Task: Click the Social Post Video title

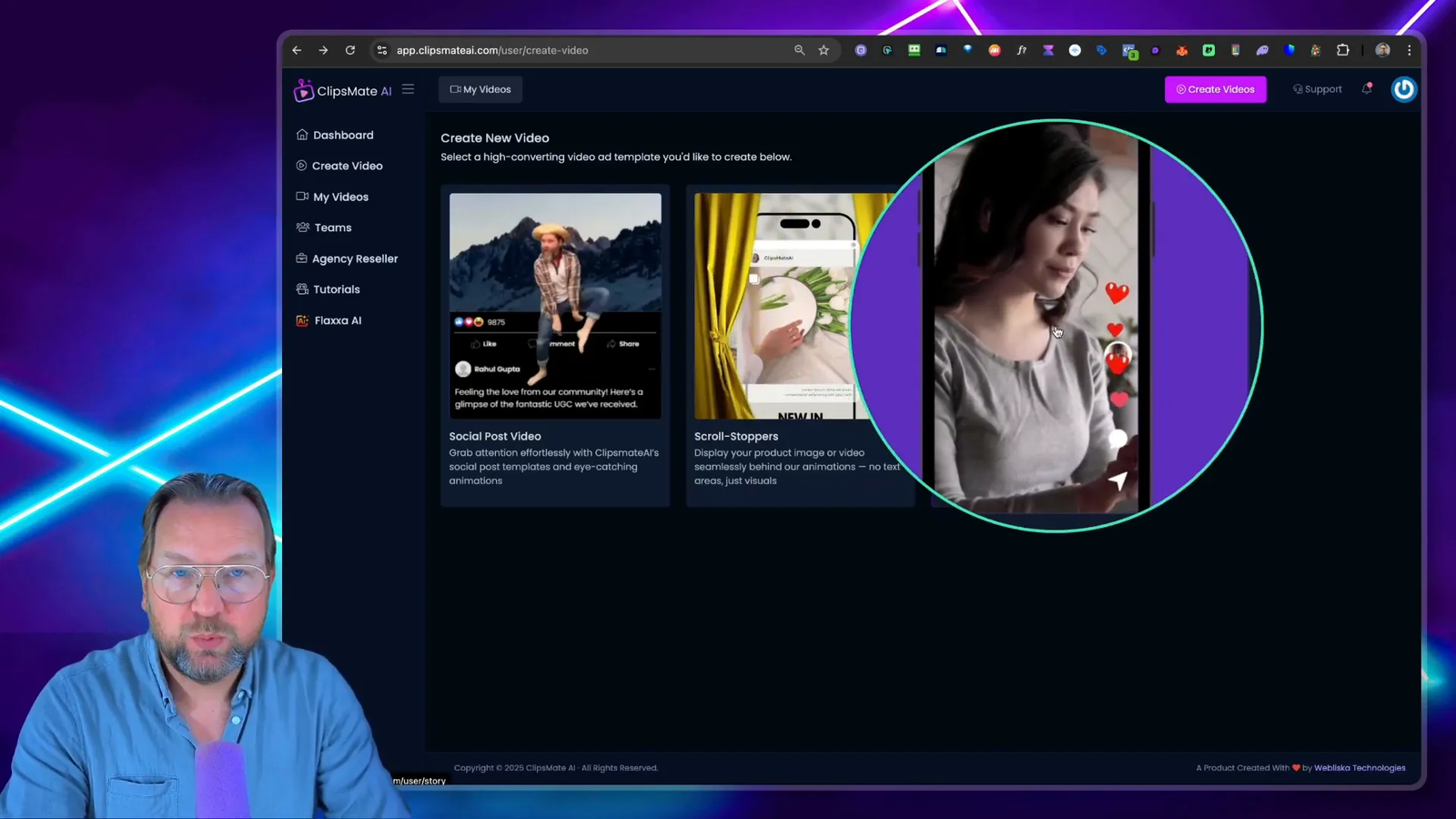Action: coord(495,436)
